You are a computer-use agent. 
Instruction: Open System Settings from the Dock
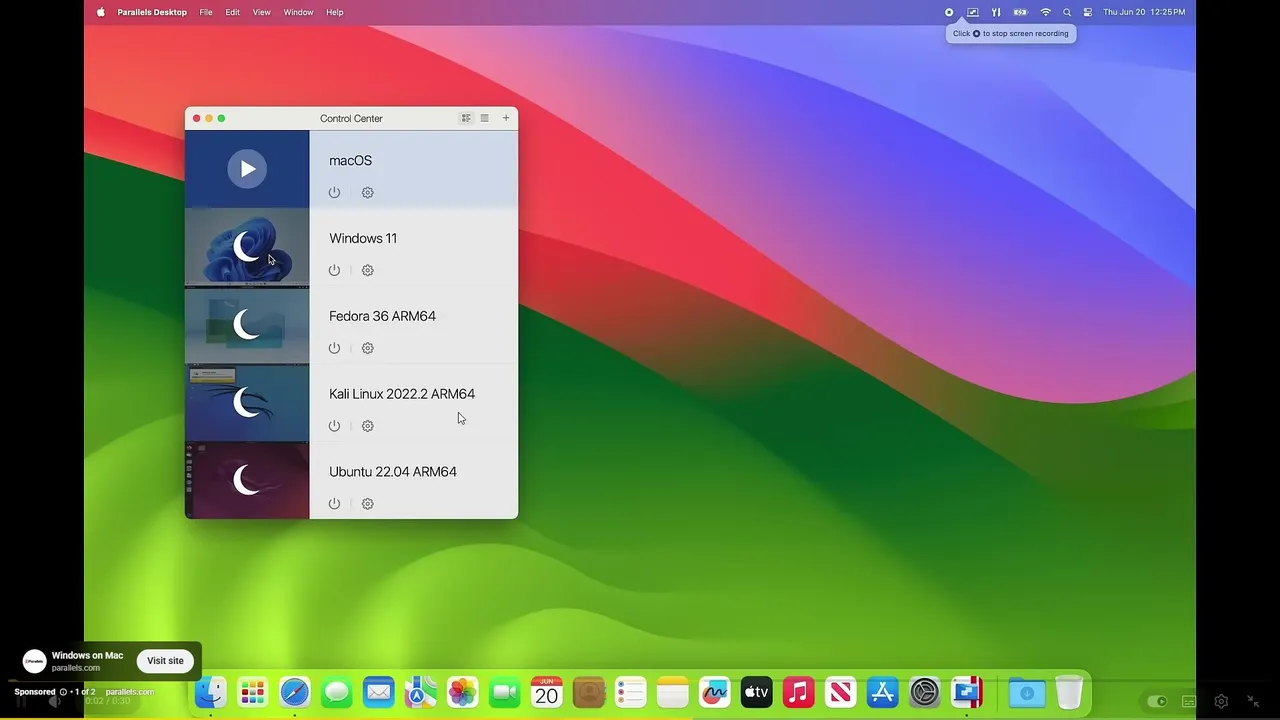click(x=925, y=692)
